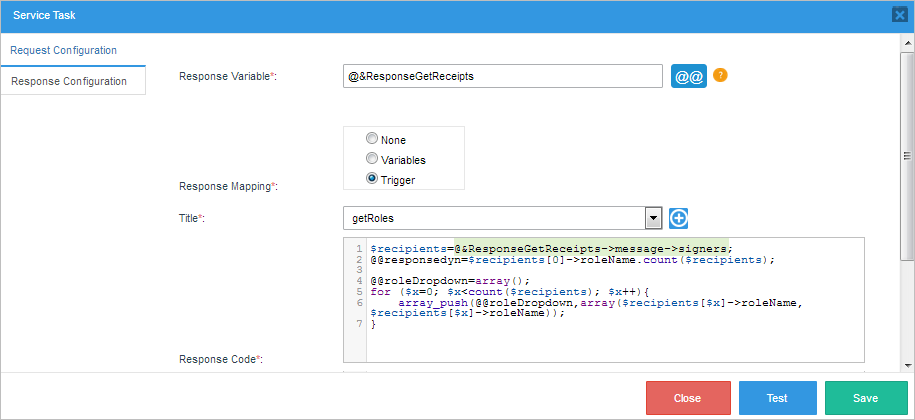Click inside the Response Variable text field
The image size is (915, 420).
tap(502, 76)
